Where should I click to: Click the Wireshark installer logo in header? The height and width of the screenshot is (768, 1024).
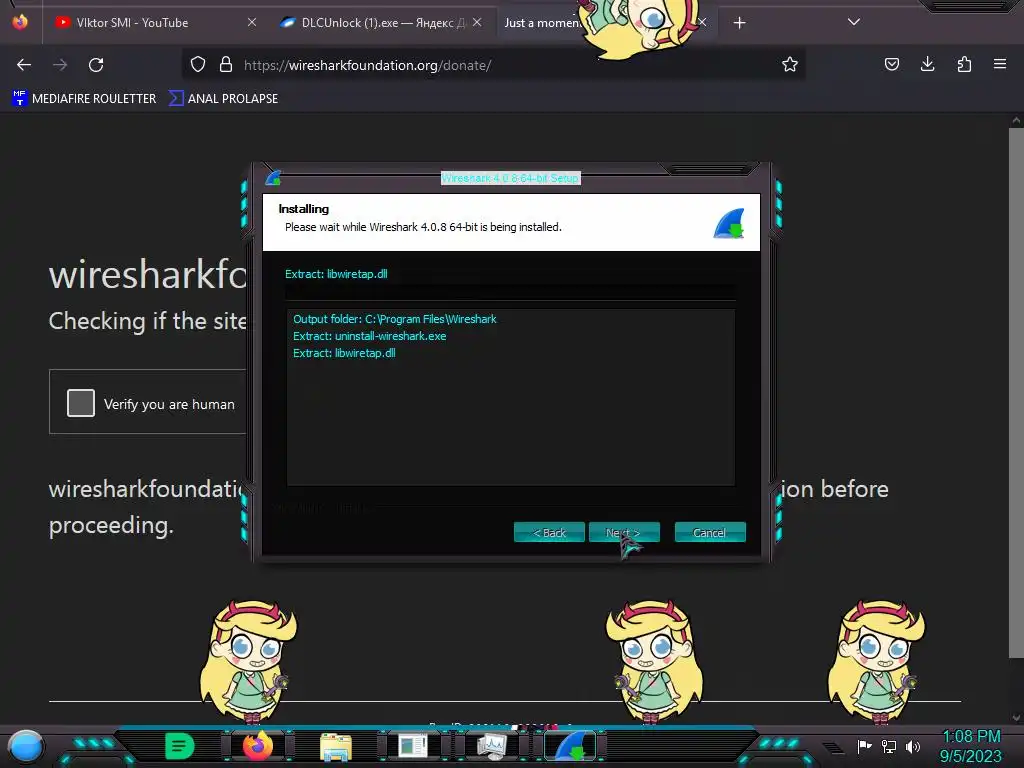729,223
